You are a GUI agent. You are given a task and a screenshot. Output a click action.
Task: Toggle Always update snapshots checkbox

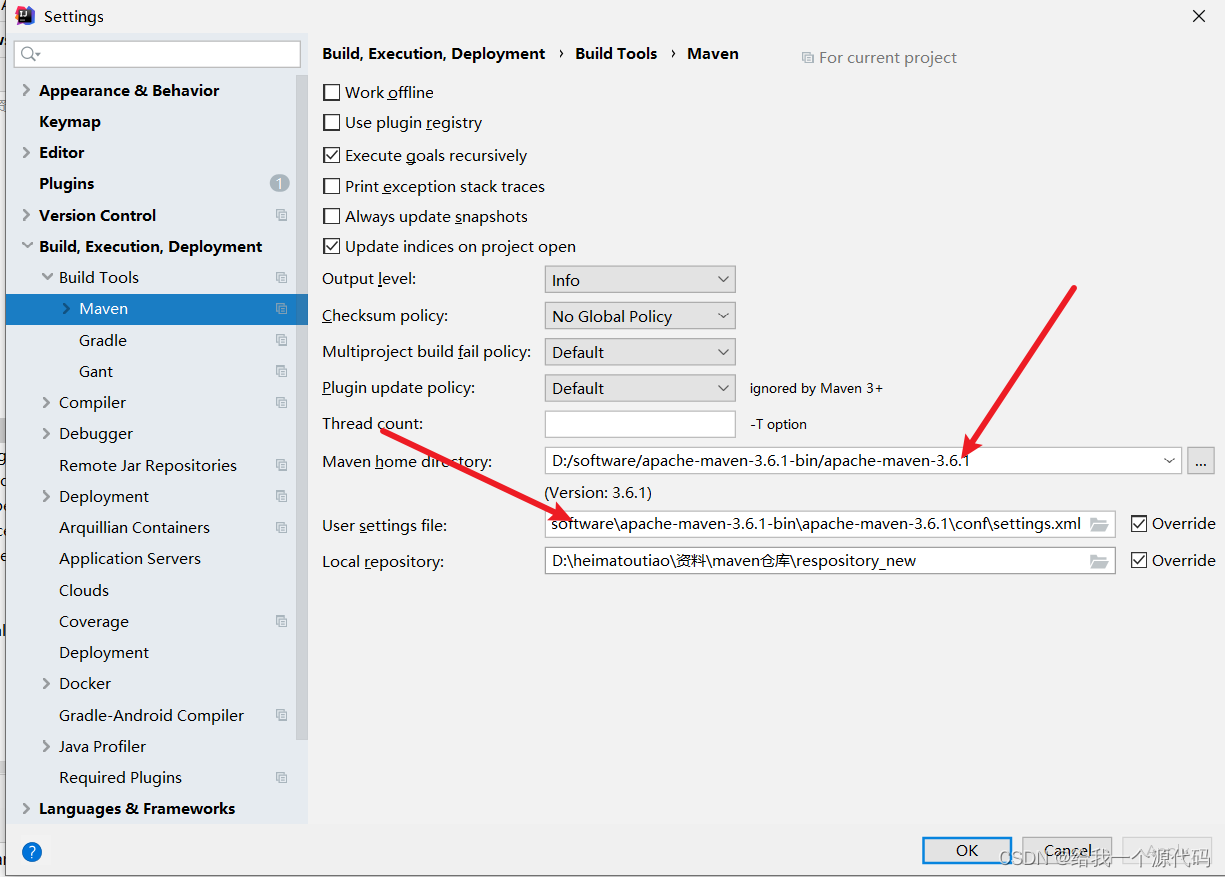click(332, 216)
